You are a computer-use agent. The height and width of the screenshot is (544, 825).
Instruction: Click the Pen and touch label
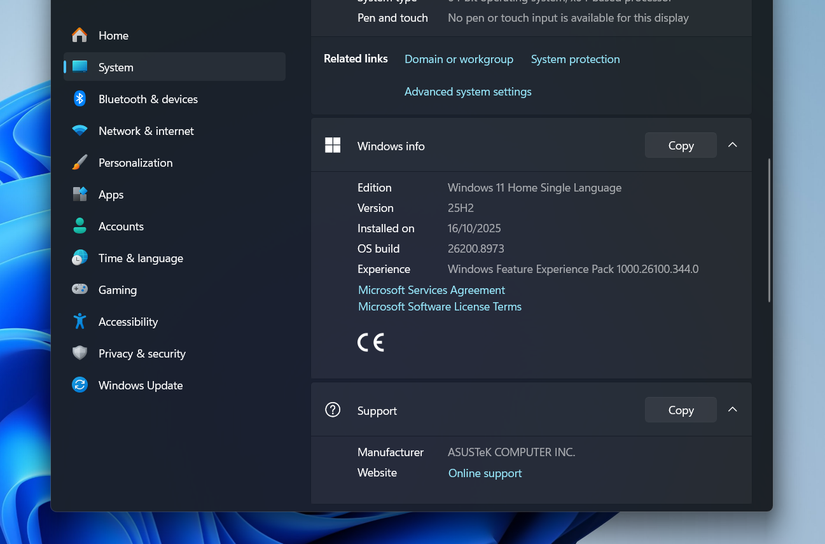click(x=393, y=18)
